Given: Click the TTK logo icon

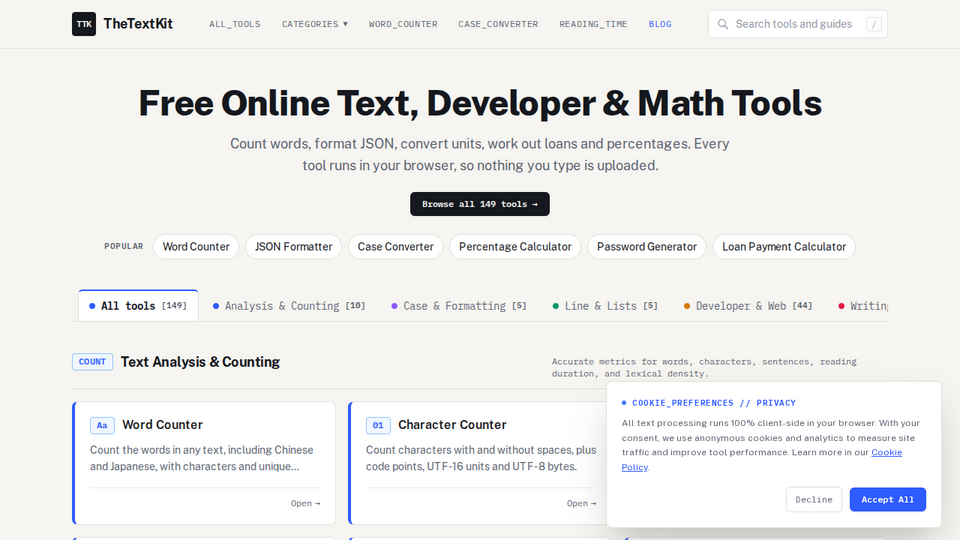Looking at the screenshot, I should [x=84, y=24].
